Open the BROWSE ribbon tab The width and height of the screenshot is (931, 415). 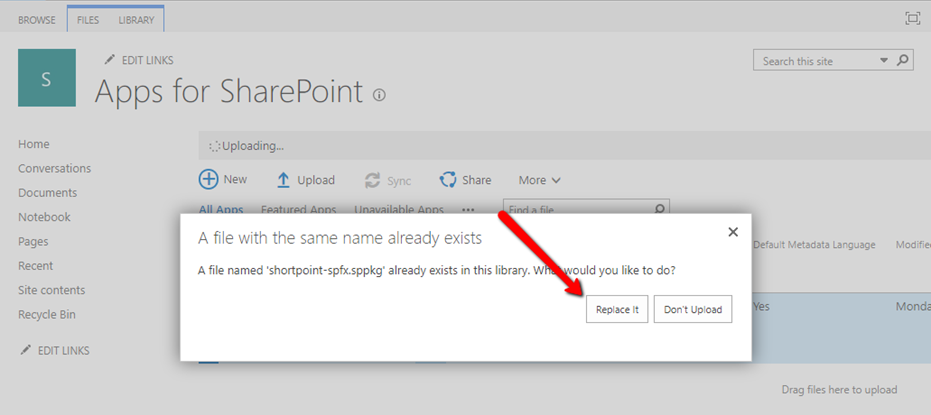coord(36,20)
